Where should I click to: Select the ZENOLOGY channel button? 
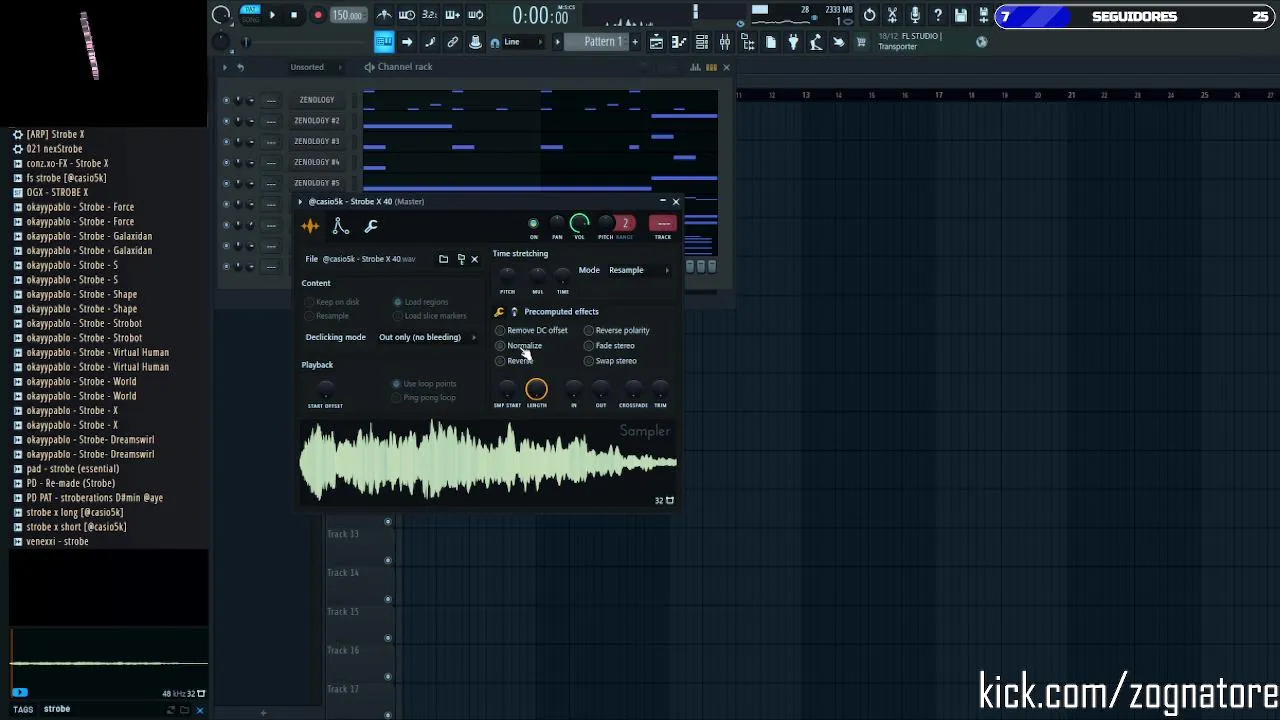pos(317,100)
